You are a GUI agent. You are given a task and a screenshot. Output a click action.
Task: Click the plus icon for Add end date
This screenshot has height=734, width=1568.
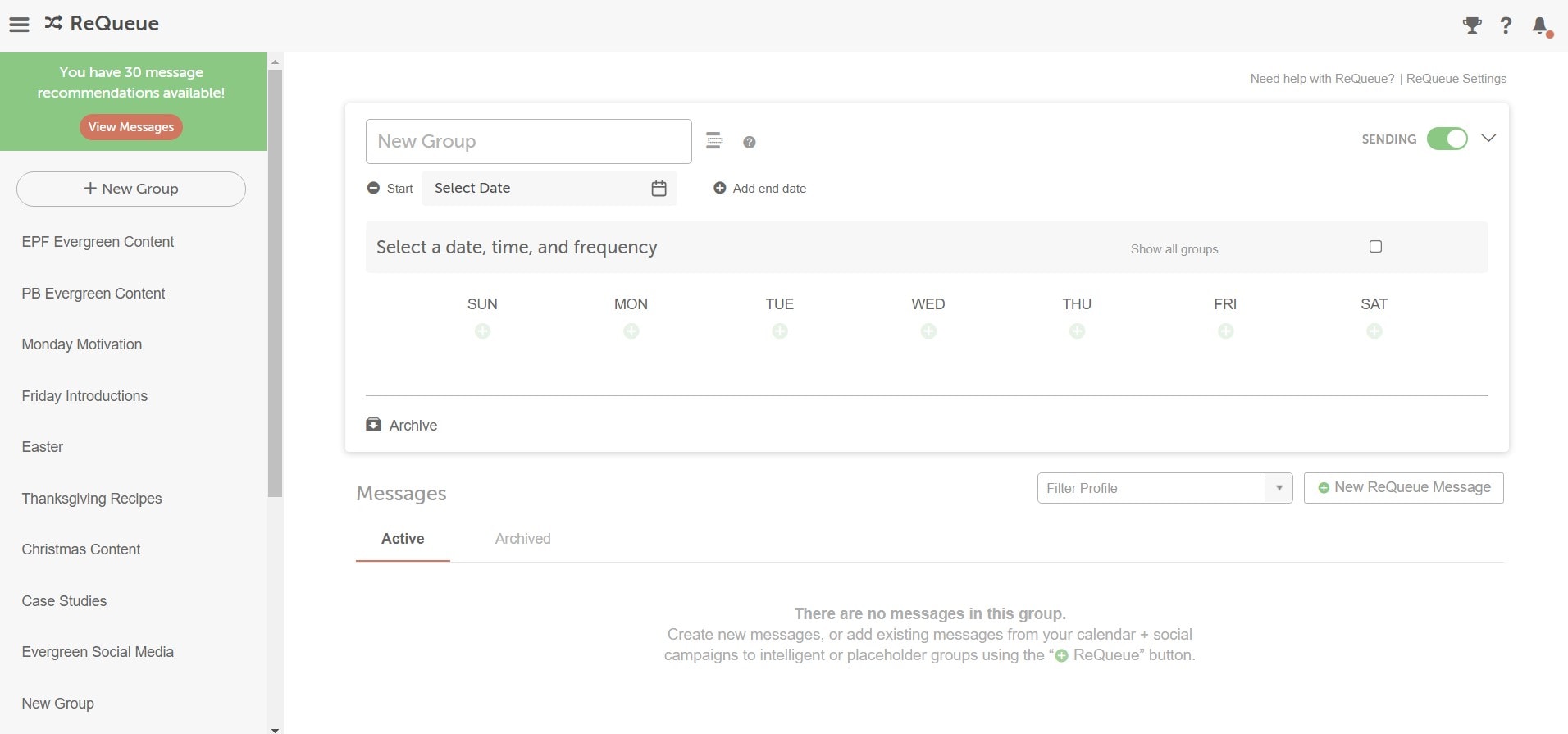tap(719, 188)
